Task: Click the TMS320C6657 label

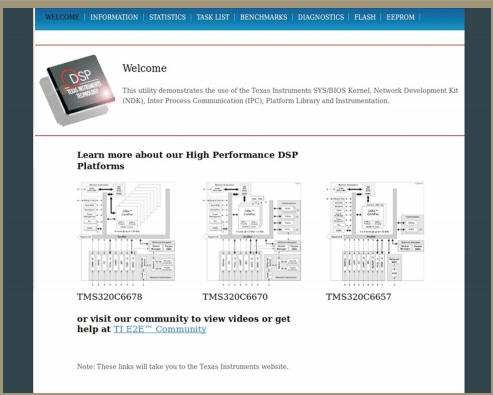Action: coord(359,297)
